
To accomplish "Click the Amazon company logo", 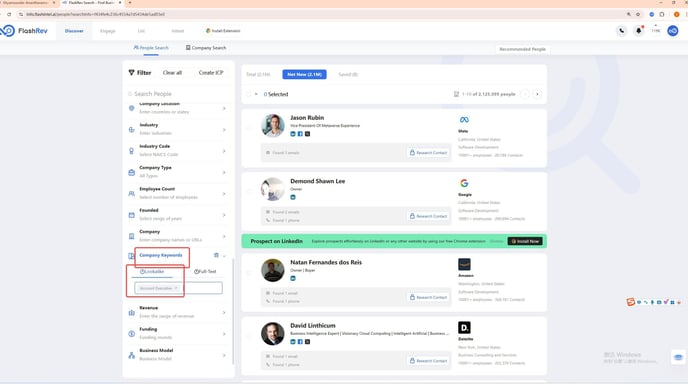I will click(464, 264).
